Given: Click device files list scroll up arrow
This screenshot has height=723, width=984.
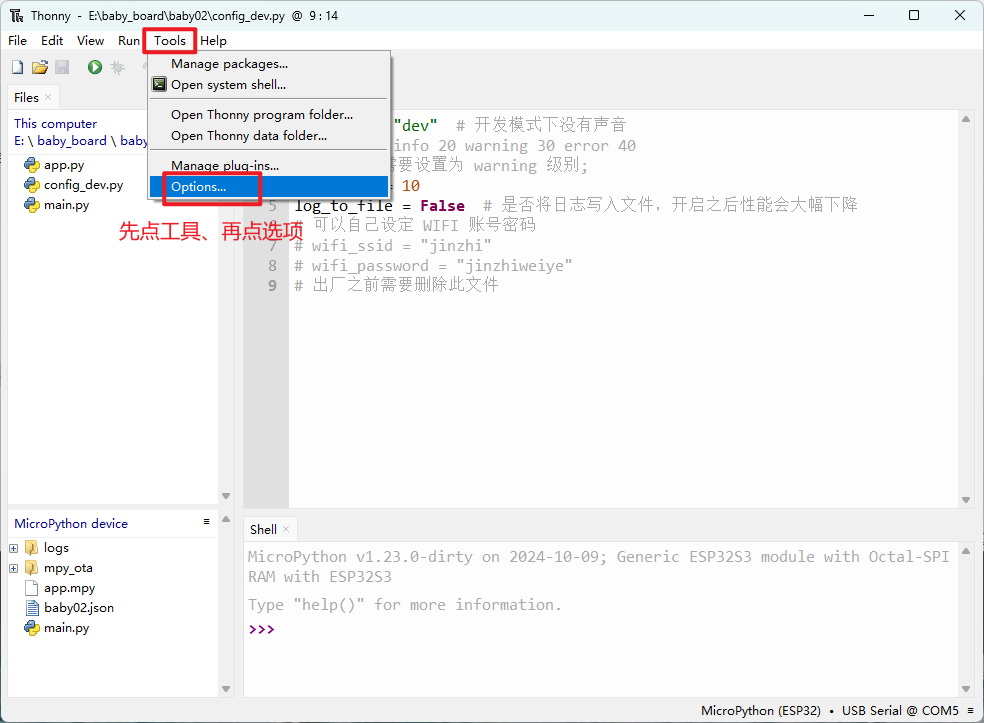Looking at the screenshot, I should [x=226, y=519].
